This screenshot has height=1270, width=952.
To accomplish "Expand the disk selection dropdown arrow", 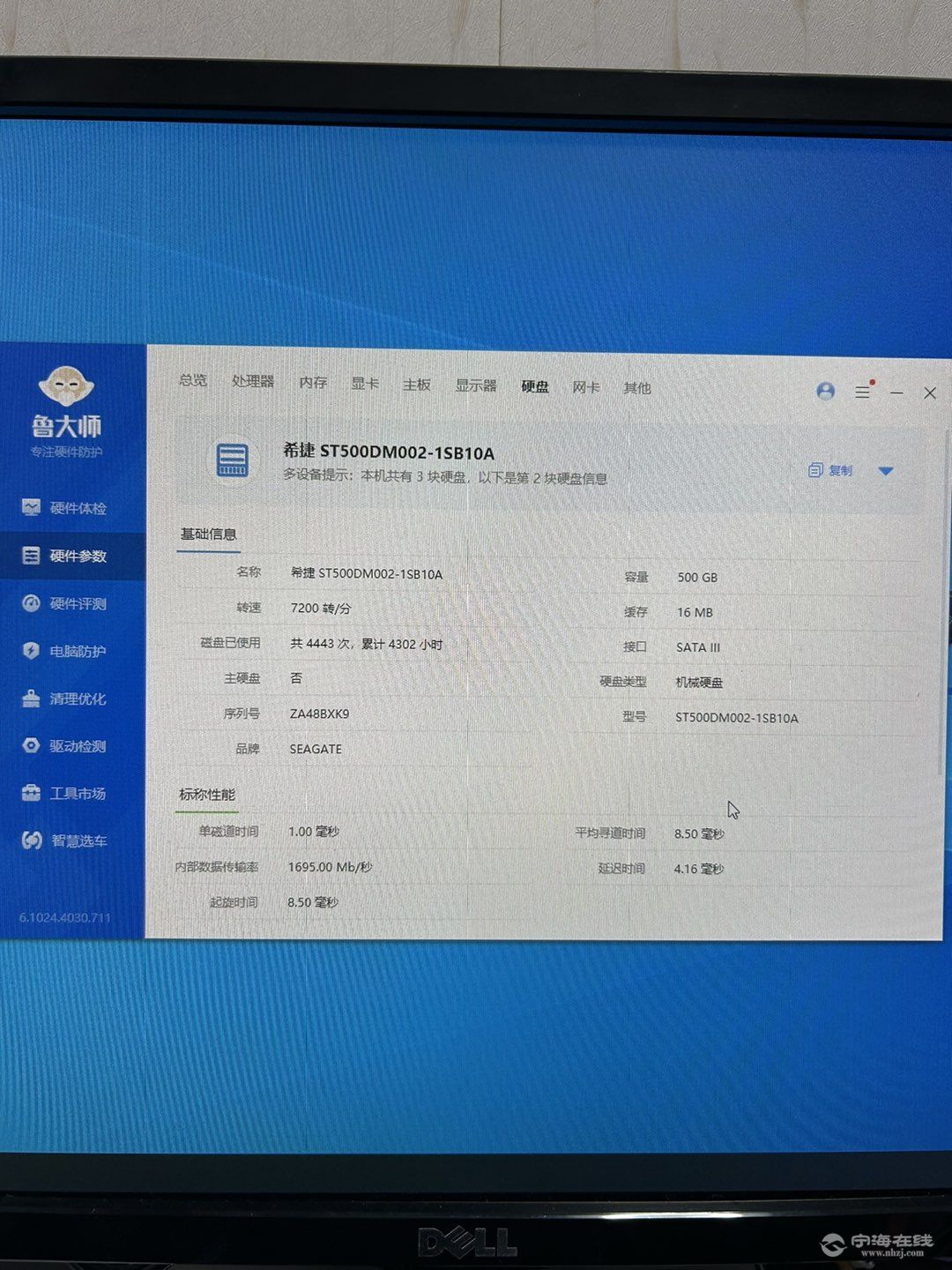I will point(886,471).
